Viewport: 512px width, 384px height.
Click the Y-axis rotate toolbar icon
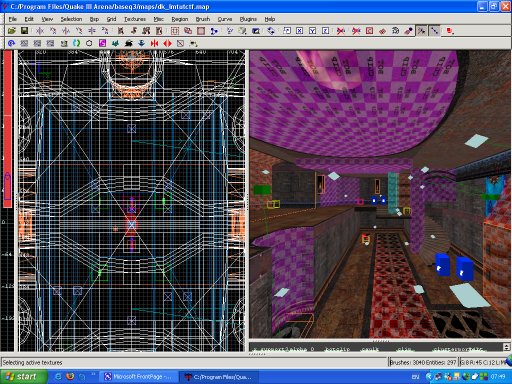[79, 31]
